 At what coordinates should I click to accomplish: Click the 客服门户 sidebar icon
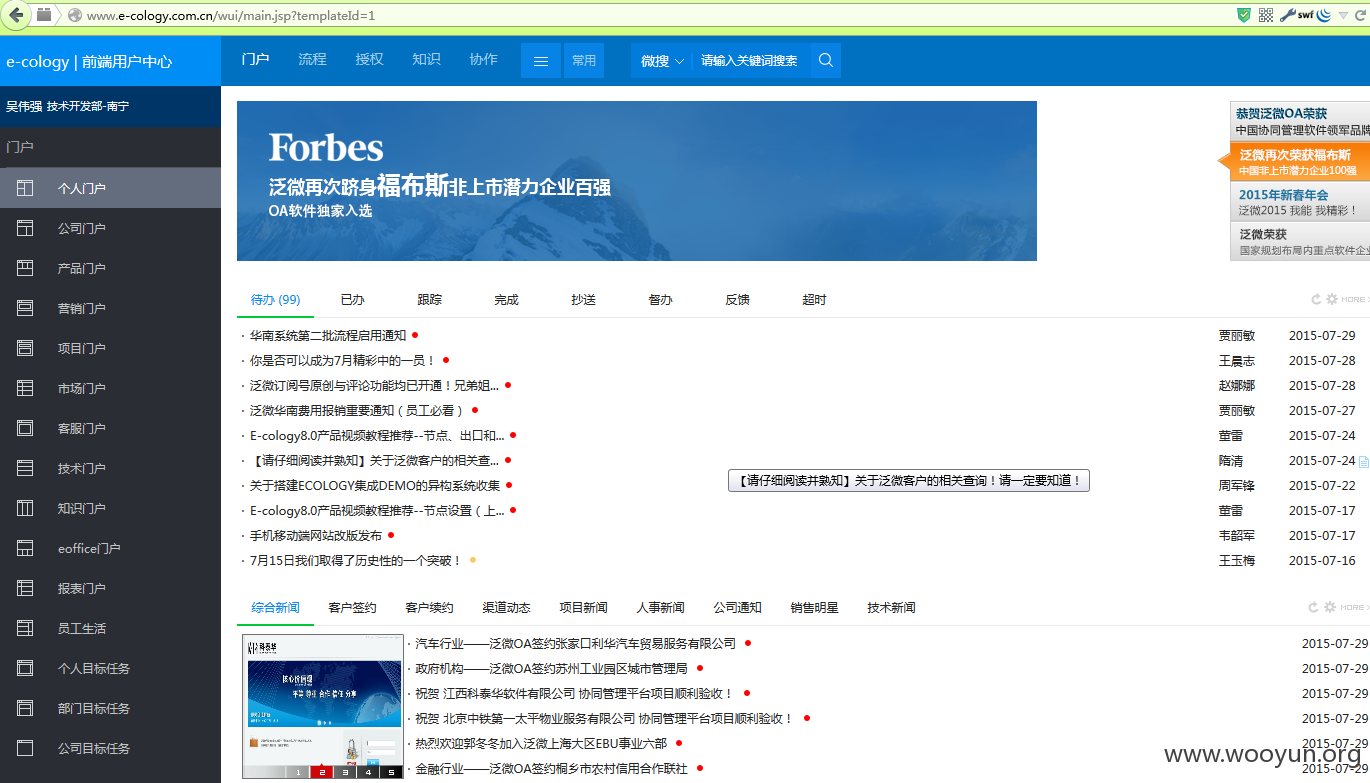coord(25,428)
